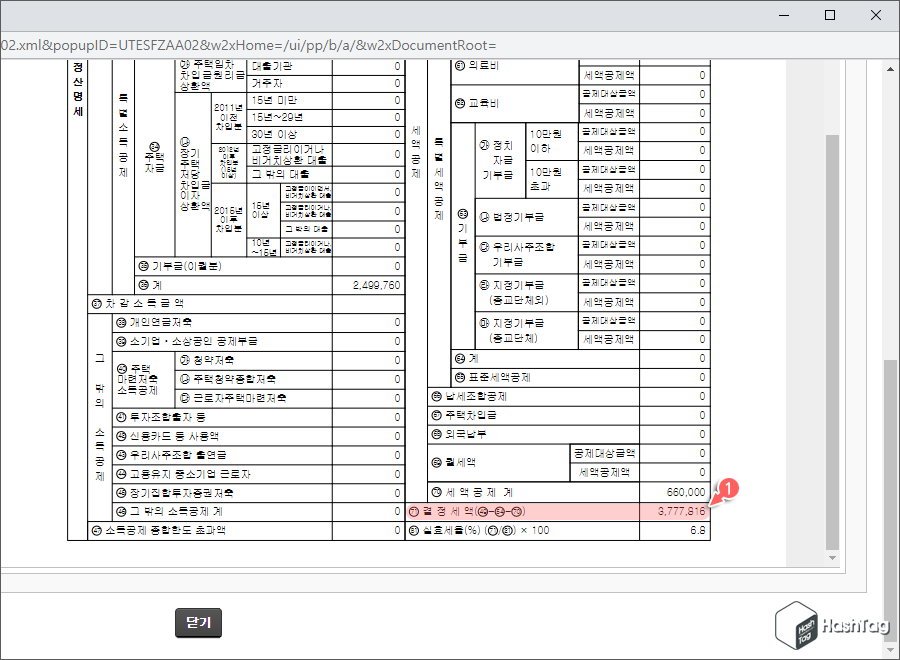Image resolution: width=900 pixels, height=660 pixels.
Task: Select the 30년 이상 label
Action: [274, 134]
